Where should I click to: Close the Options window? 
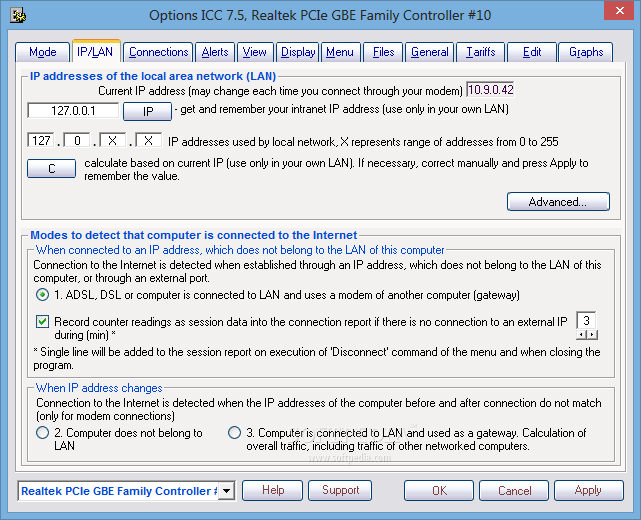(x=619, y=11)
